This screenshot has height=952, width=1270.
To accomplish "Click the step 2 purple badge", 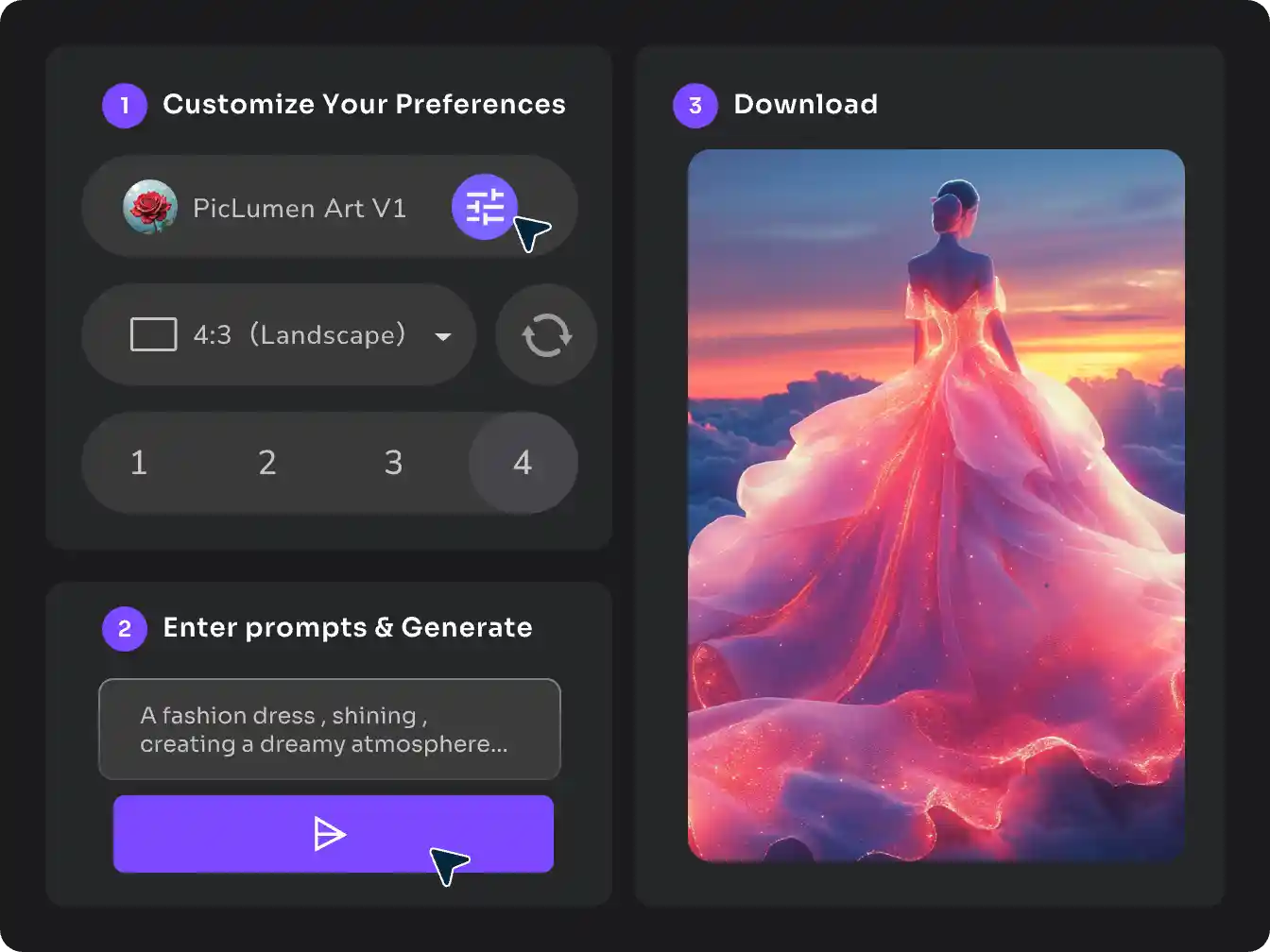I will coord(124,628).
